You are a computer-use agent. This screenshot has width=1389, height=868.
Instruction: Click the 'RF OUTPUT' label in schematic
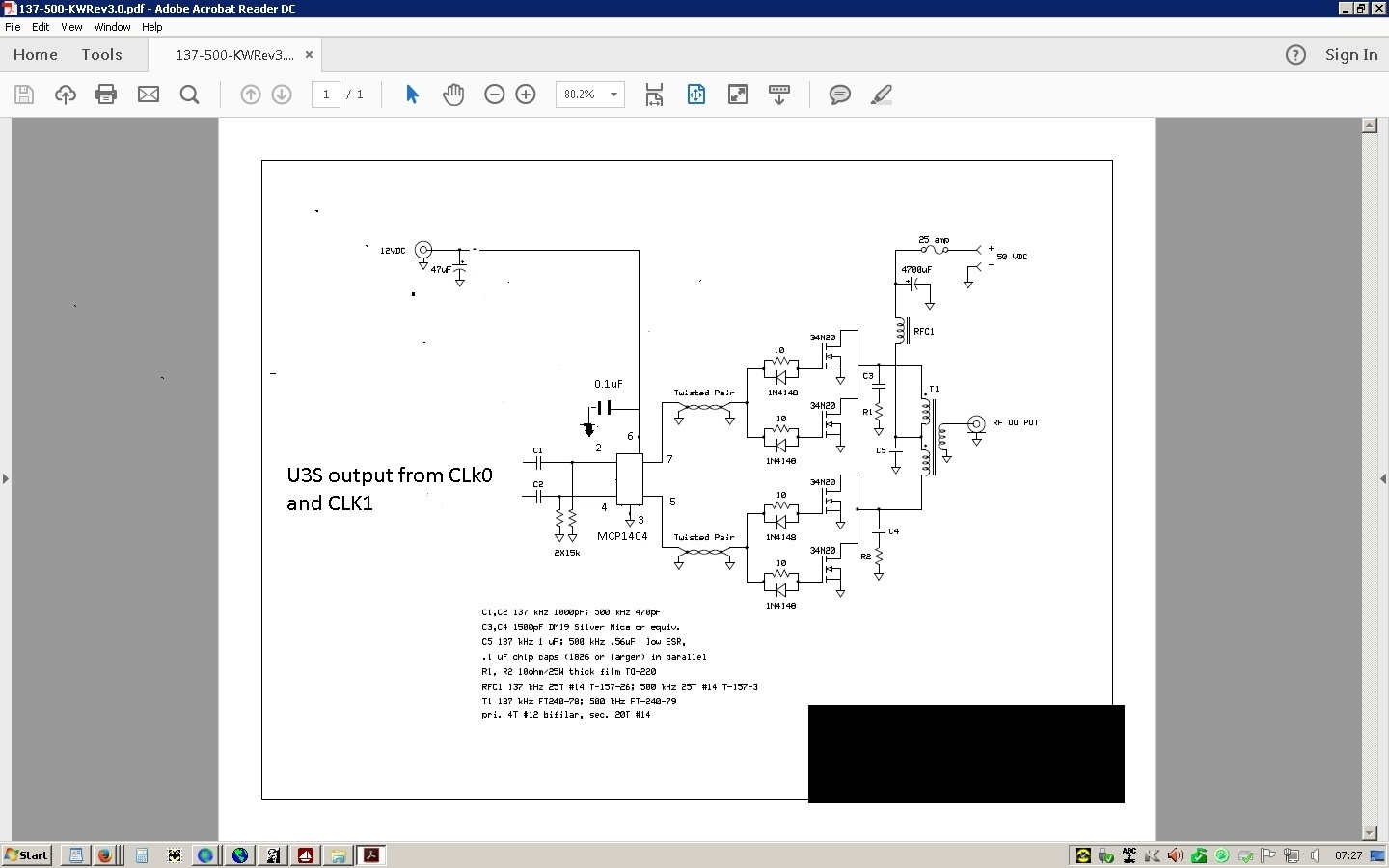pyautogui.click(x=1016, y=422)
